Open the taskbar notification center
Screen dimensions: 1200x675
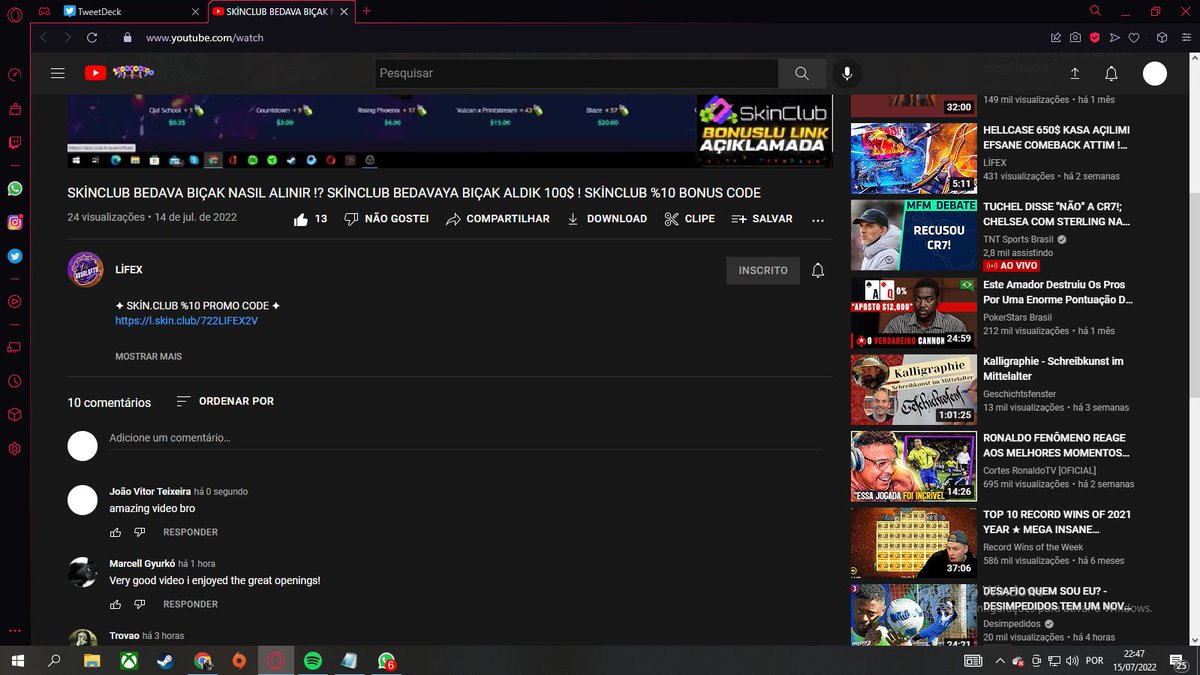[1180, 660]
